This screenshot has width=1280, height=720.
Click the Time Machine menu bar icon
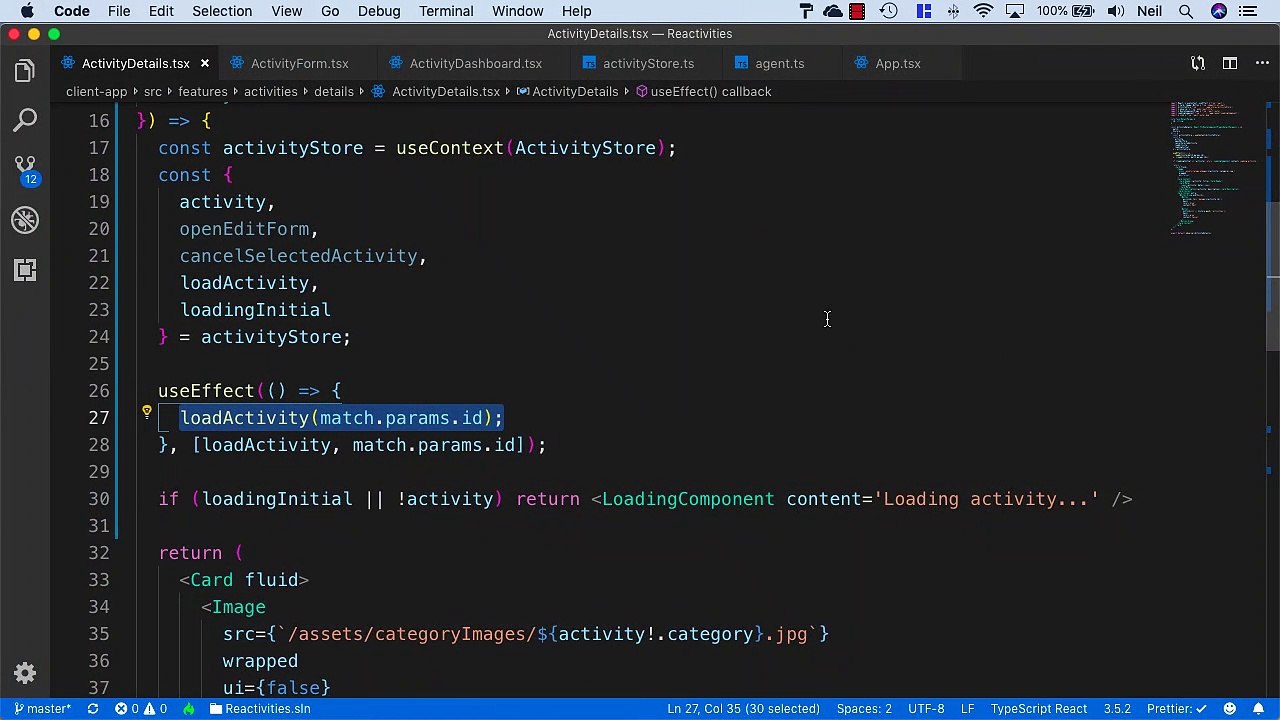coord(889,11)
